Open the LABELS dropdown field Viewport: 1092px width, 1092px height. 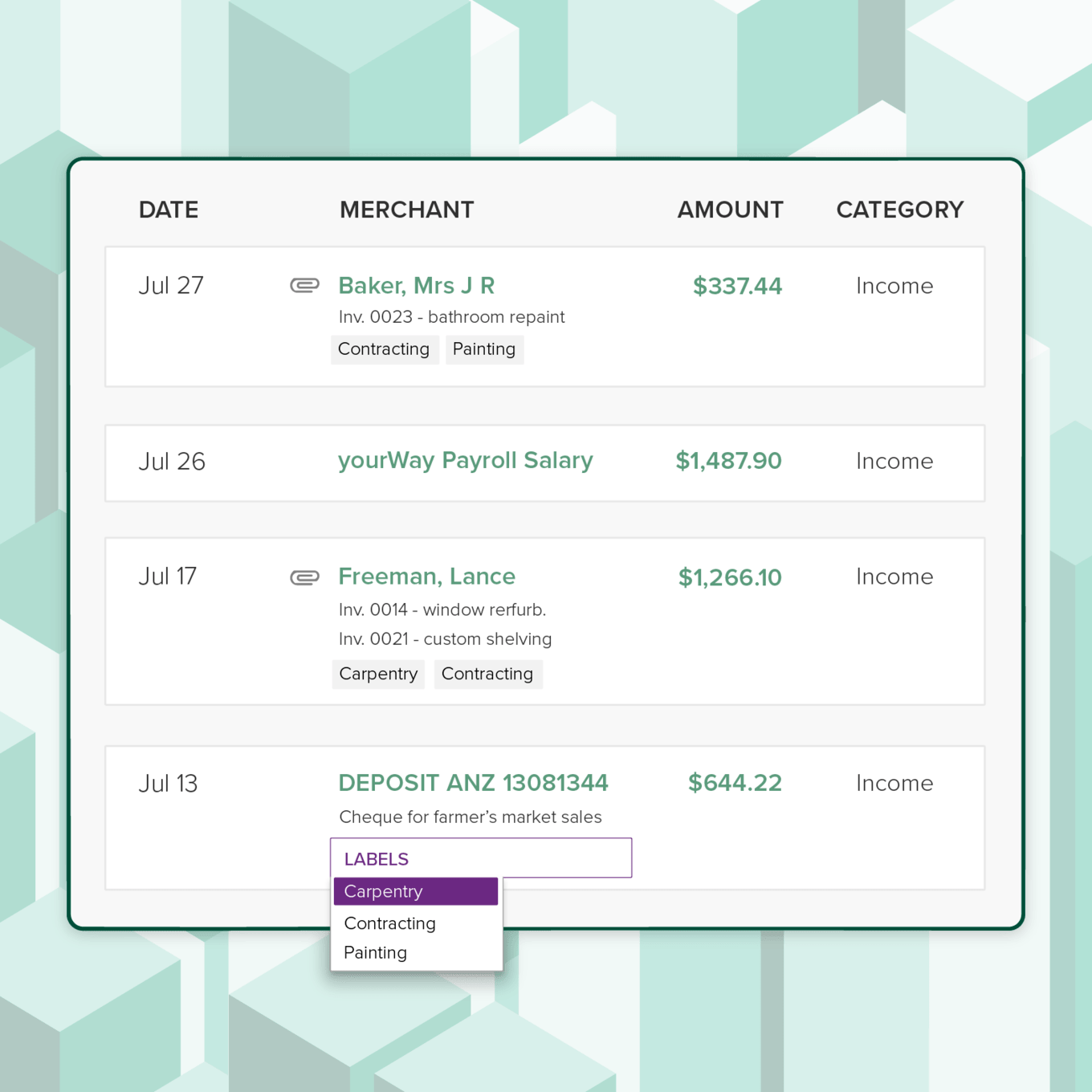(481, 858)
